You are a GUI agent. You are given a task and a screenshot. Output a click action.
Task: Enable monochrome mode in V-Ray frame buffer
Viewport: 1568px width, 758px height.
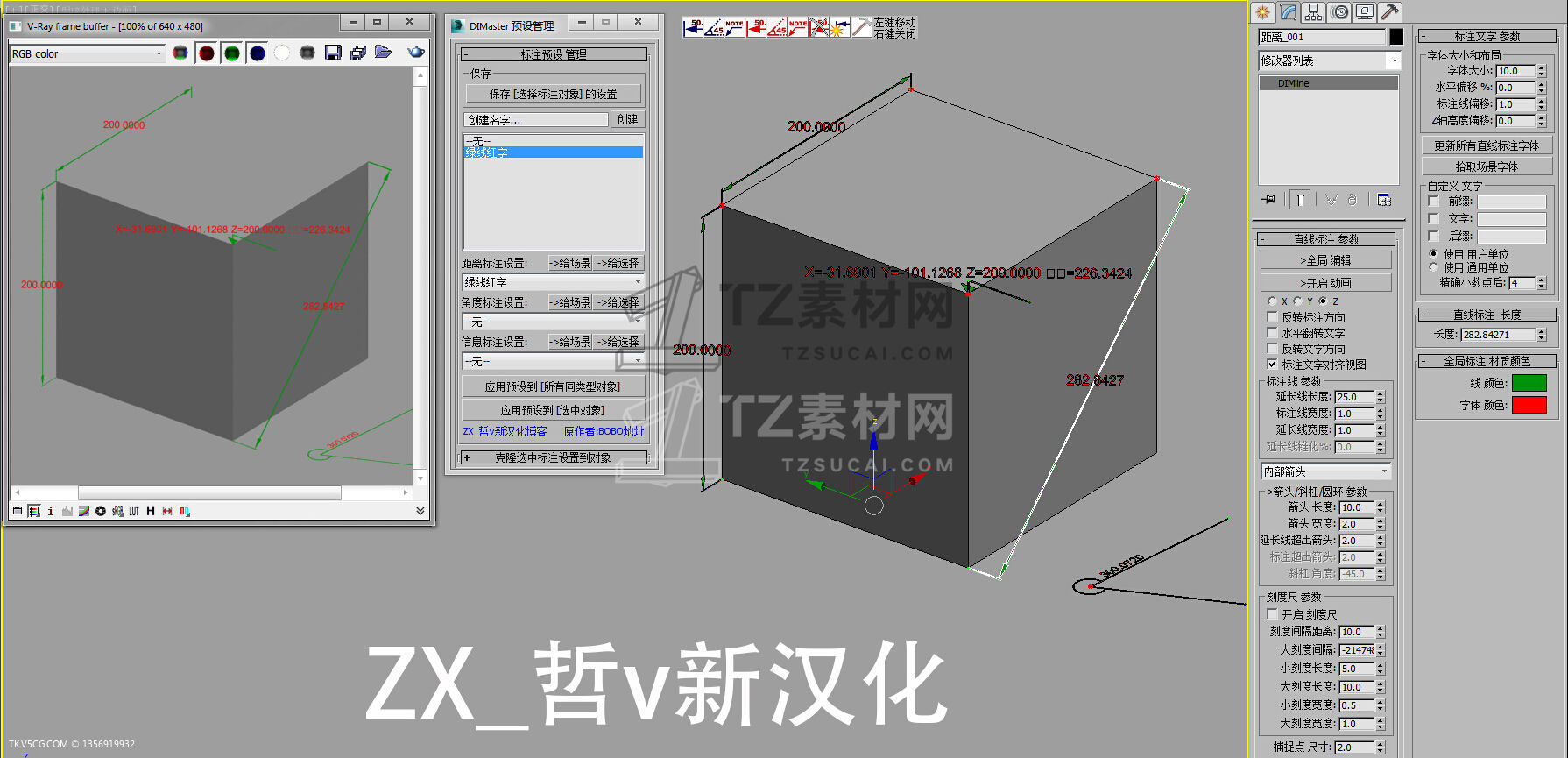point(307,53)
